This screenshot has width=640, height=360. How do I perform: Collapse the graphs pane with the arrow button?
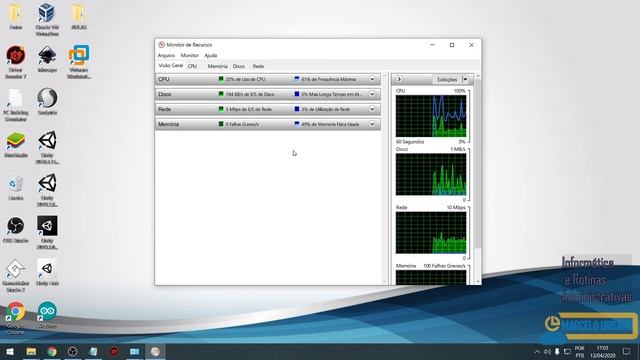click(x=399, y=79)
